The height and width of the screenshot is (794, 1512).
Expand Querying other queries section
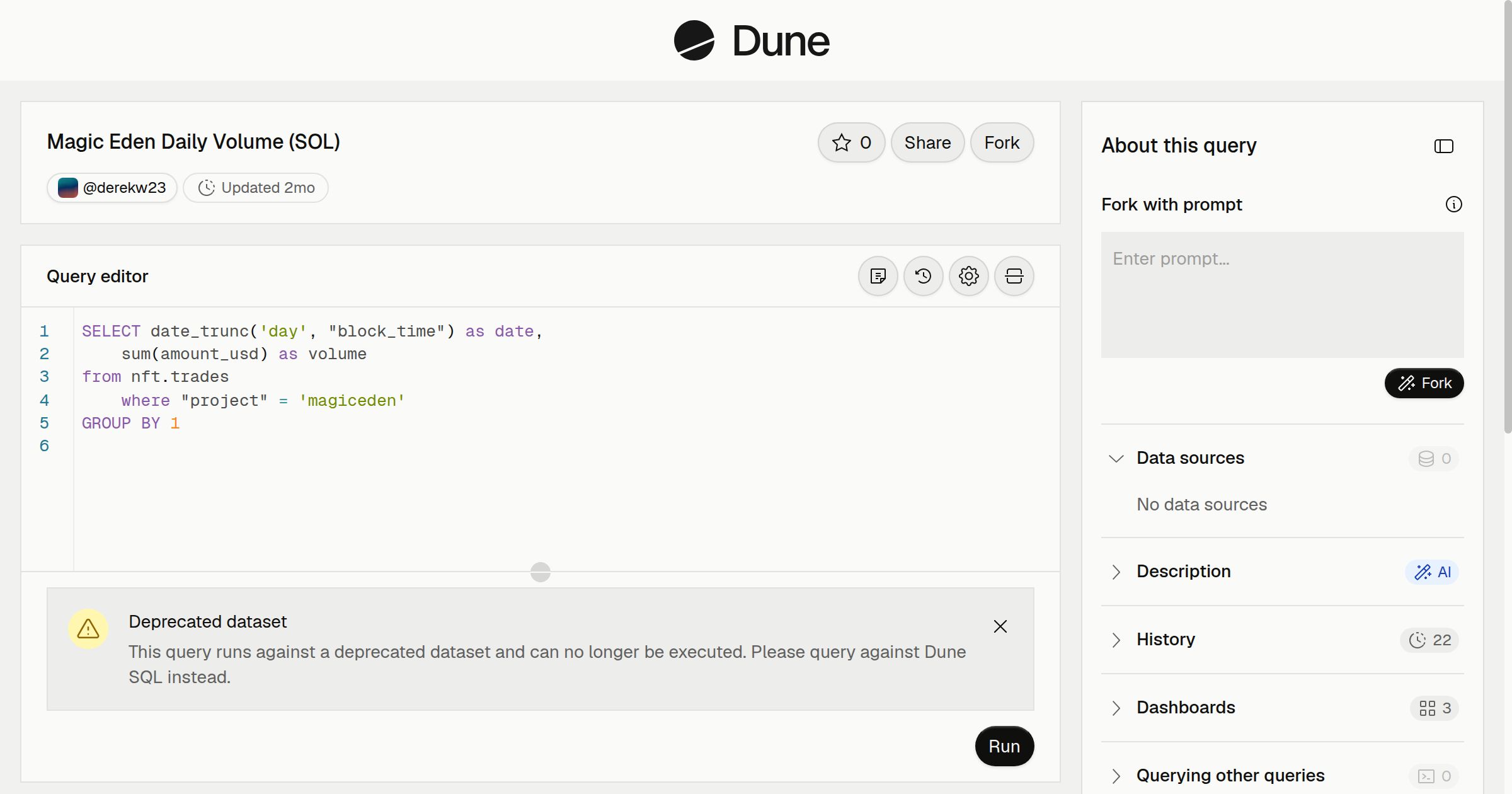point(1116,776)
